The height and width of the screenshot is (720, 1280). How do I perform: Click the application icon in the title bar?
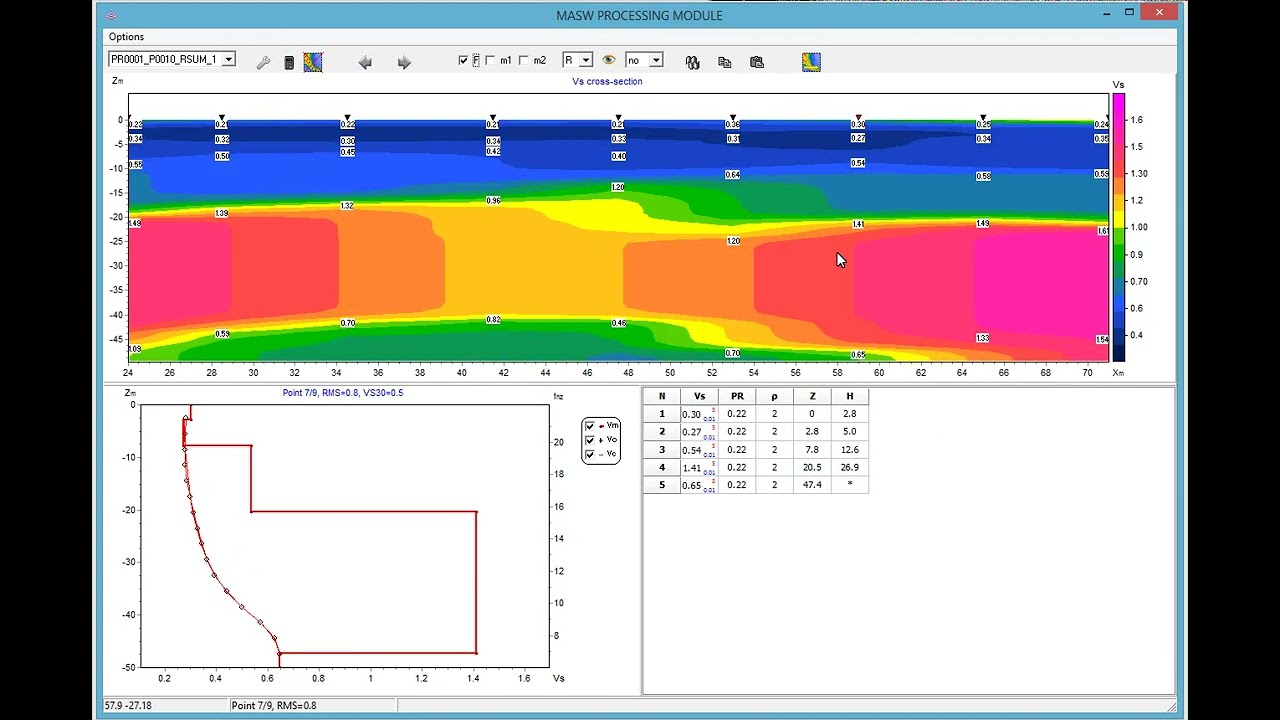111,15
